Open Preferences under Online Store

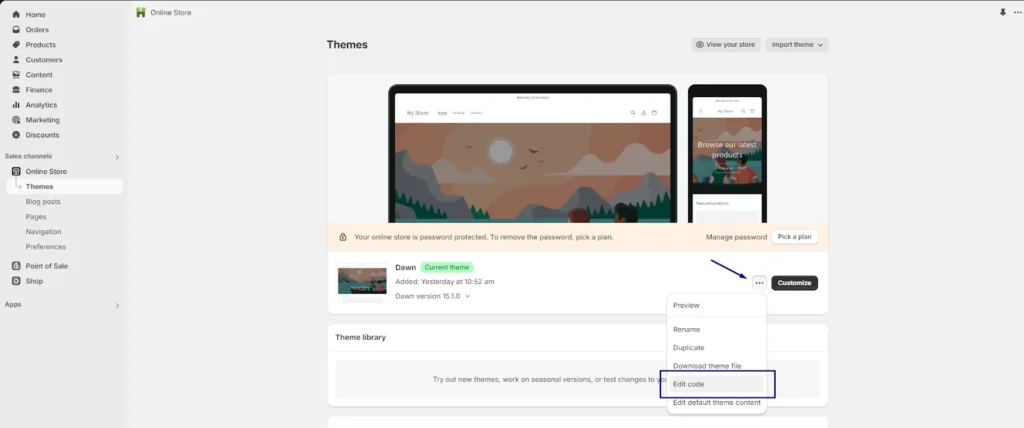click(46, 246)
